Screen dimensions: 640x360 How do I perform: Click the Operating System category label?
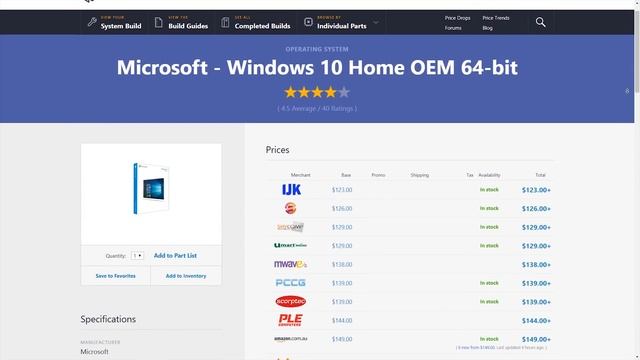point(317,49)
